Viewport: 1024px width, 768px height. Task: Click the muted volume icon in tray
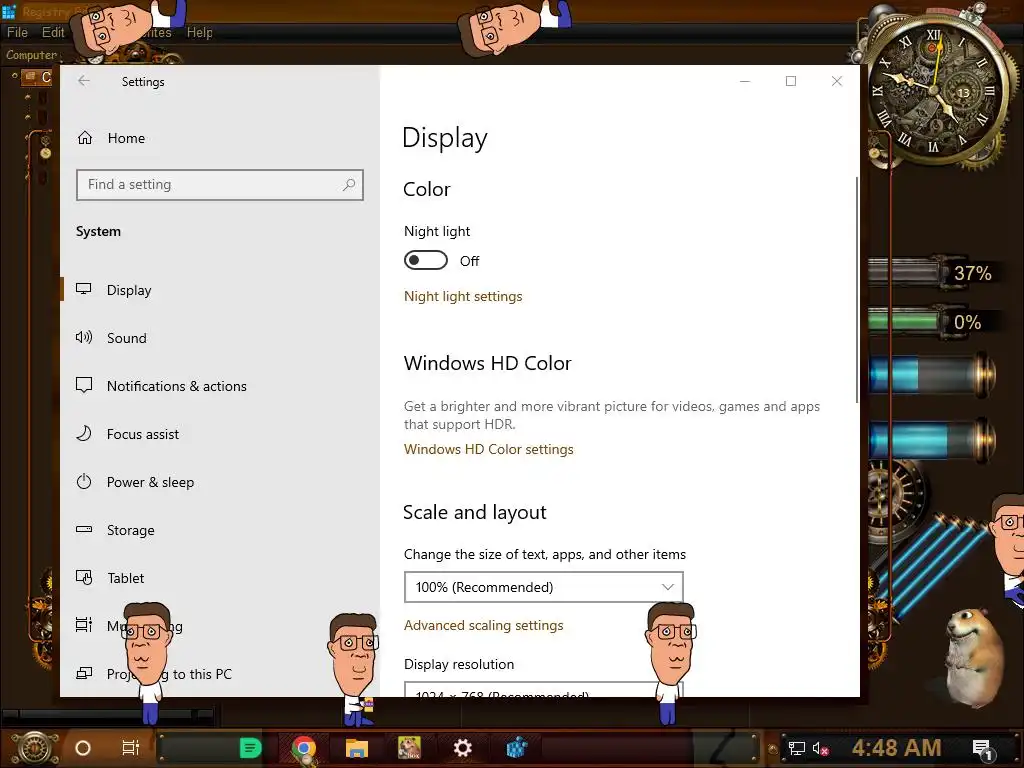pos(820,748)
